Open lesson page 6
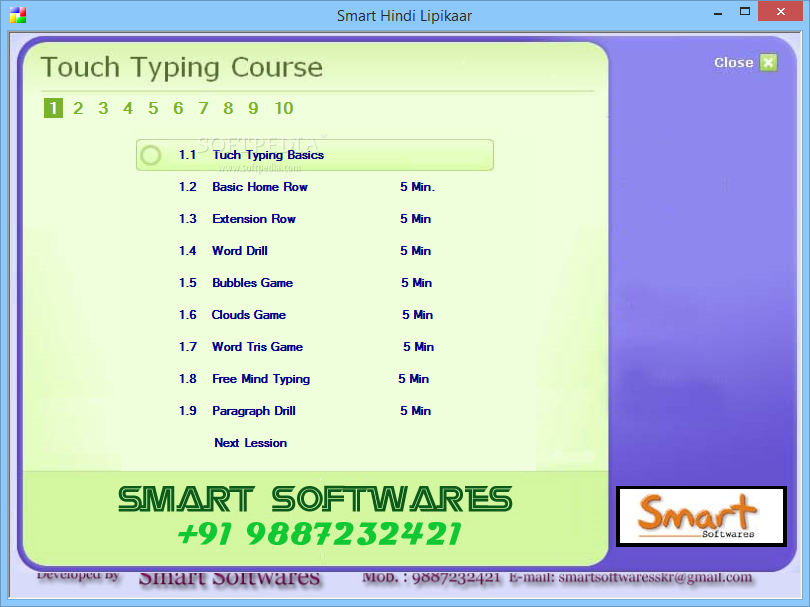This screenshot has height=607, width=810. 178,108
